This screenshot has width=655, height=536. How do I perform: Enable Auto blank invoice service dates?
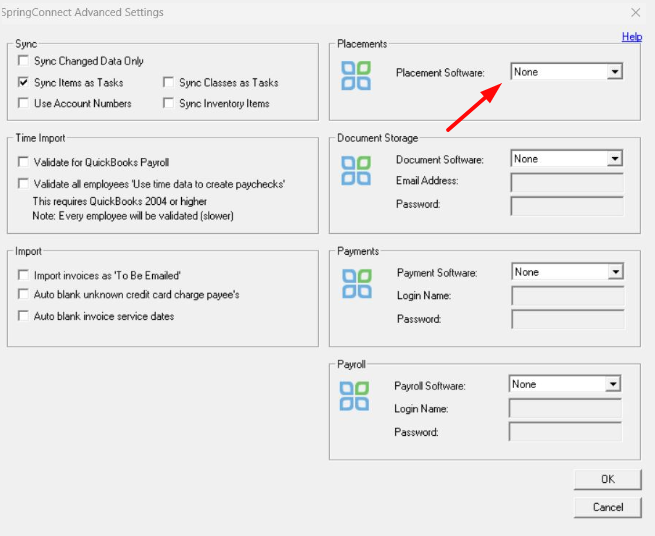click(x=23, y=316)
